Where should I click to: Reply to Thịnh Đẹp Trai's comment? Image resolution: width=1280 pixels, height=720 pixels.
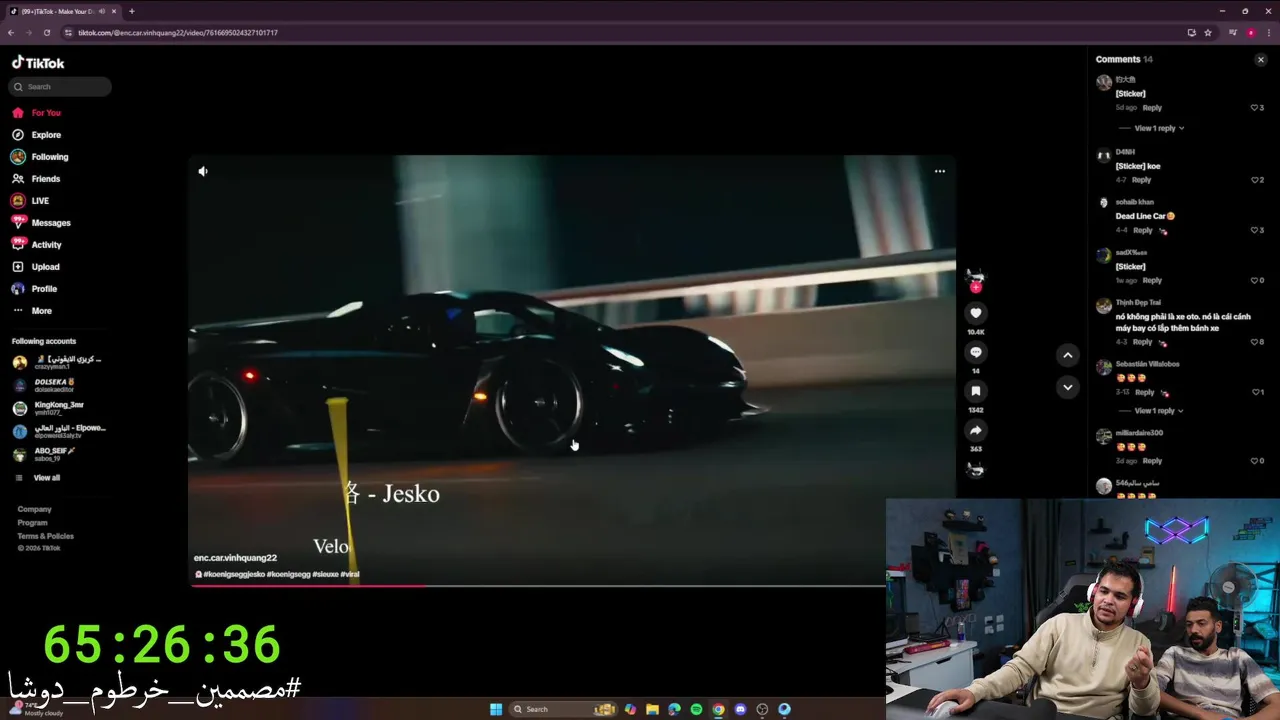pos(1143,342)
